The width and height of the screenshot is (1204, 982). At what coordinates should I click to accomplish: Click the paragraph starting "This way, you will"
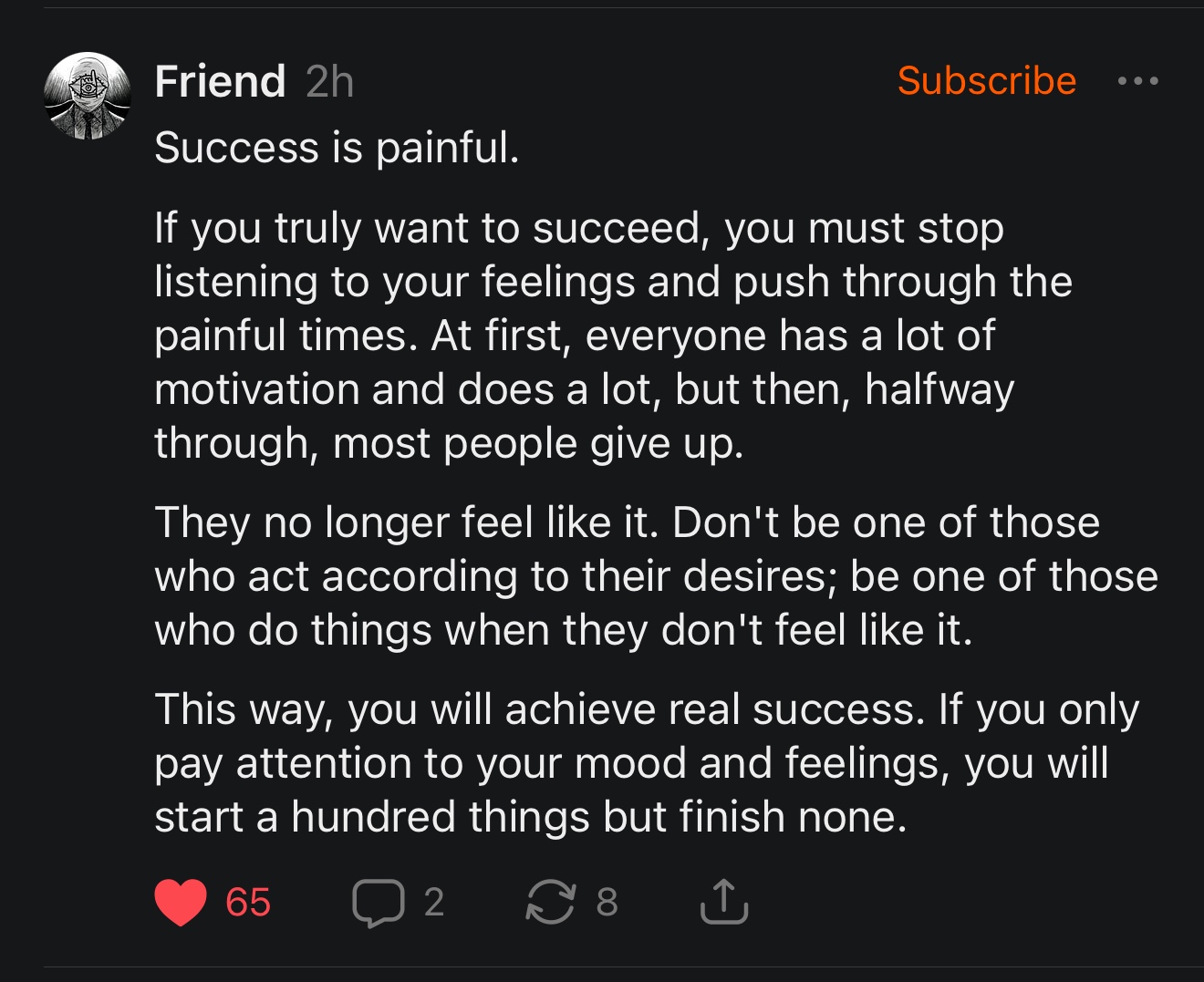647,763
